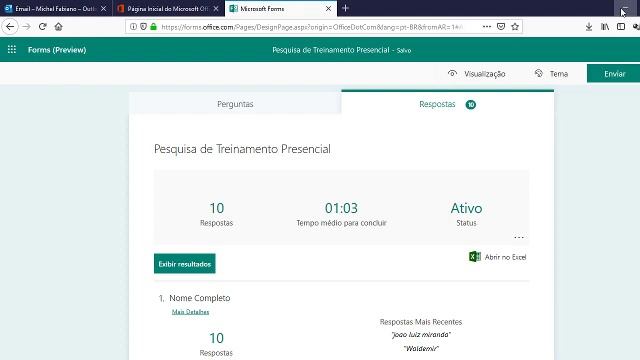Image resolution: width=640 pixels, height=360 pixels.
Task: Go back with the browser back arrow
Action: click(10, 27)
